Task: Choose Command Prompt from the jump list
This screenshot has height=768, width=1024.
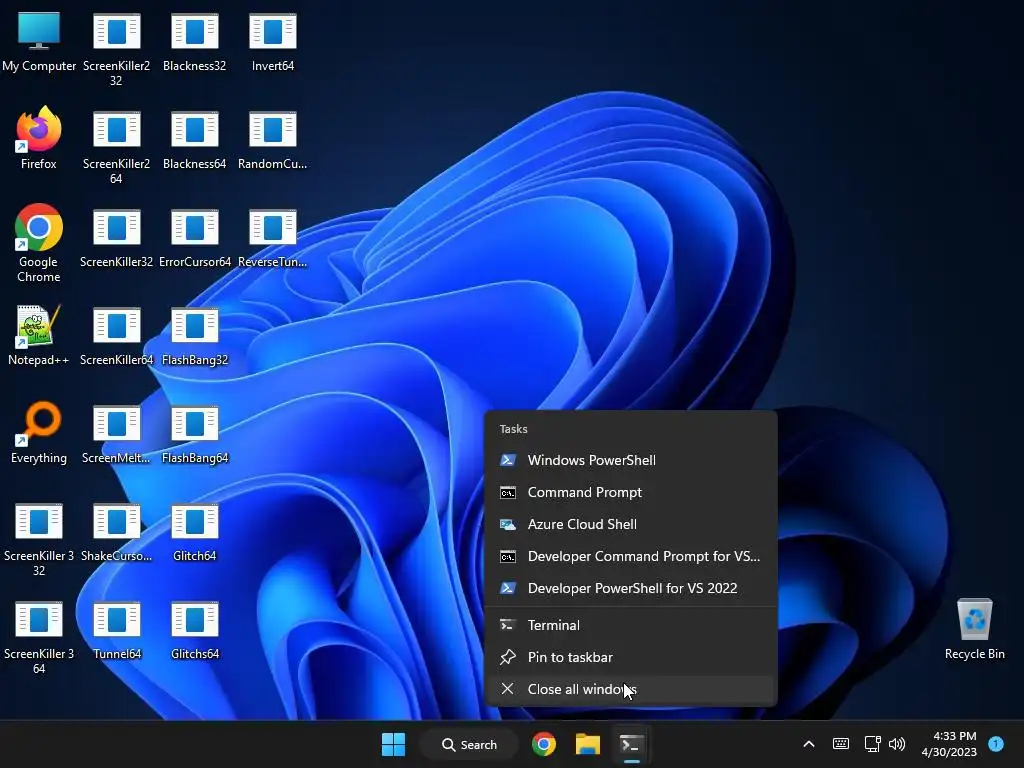Action: pyautogui.click(x=632, y=492)
